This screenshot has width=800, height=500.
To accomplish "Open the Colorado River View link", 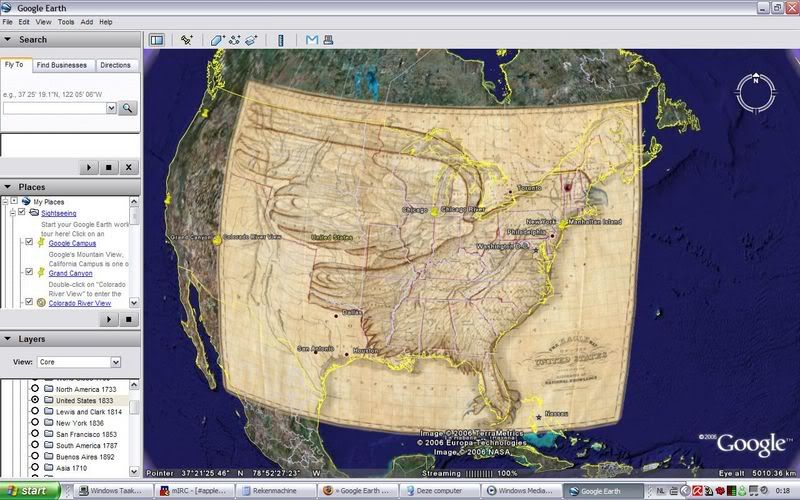I will (80, 303).
